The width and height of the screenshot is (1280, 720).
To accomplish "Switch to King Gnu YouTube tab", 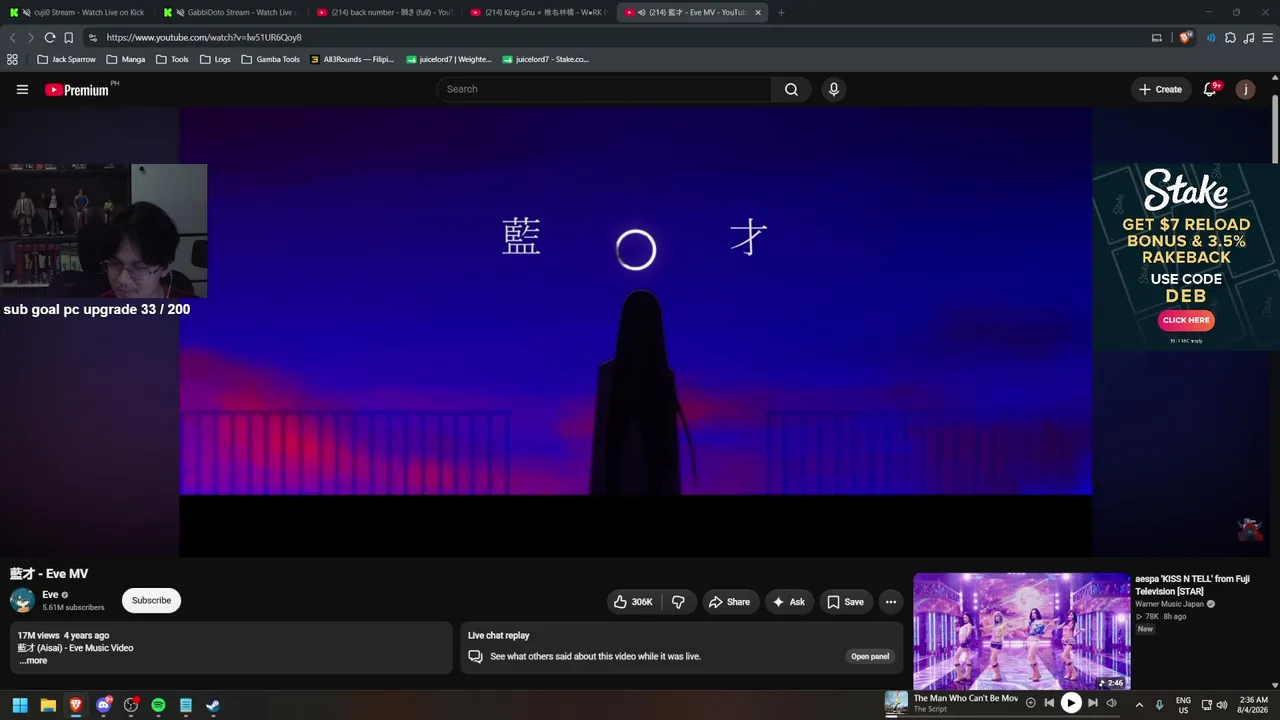I will tap(538, 13).
